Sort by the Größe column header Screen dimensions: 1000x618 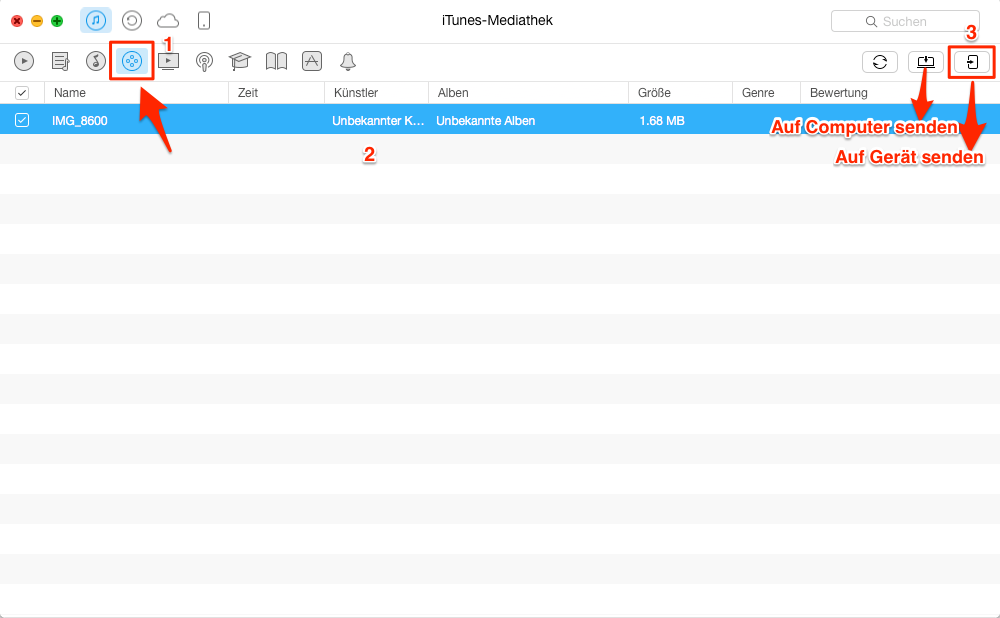(x=680, y=93)
